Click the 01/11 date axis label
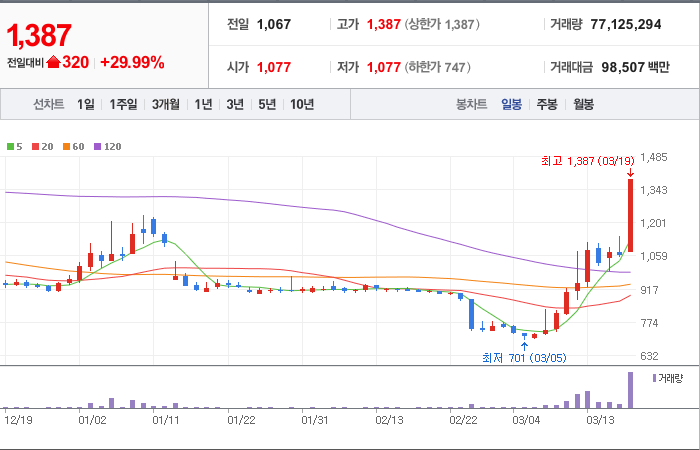Image resolution: width=700 pixels, height=450 pixels. click(x=166, y=420)
